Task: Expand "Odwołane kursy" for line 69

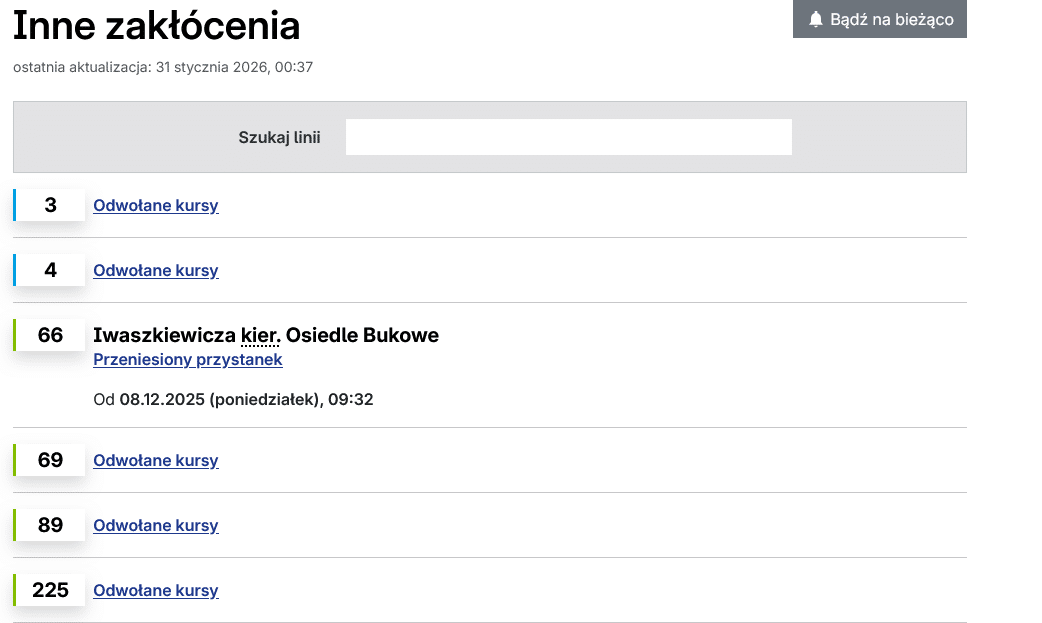Action: [x=156, y=461]
